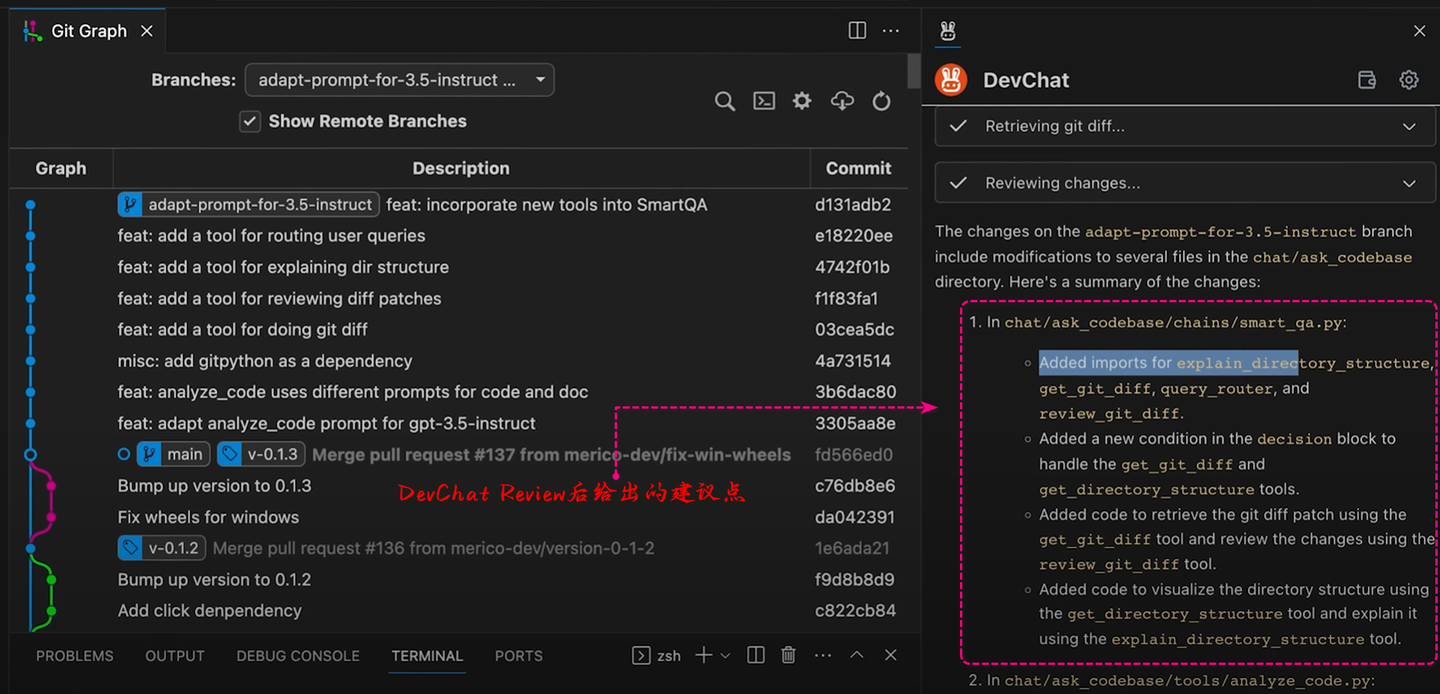The width and height of the screenshot is (1440, 694).
Task: Open Git Graph repository settings gear
Action: point(801,101)
